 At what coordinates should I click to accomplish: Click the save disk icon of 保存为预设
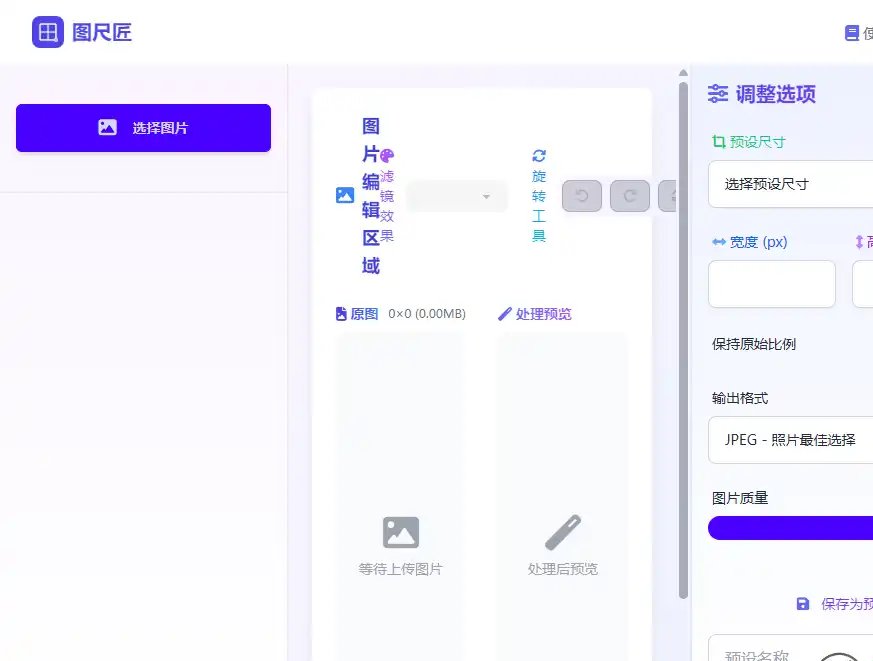(x=803, y=604)
